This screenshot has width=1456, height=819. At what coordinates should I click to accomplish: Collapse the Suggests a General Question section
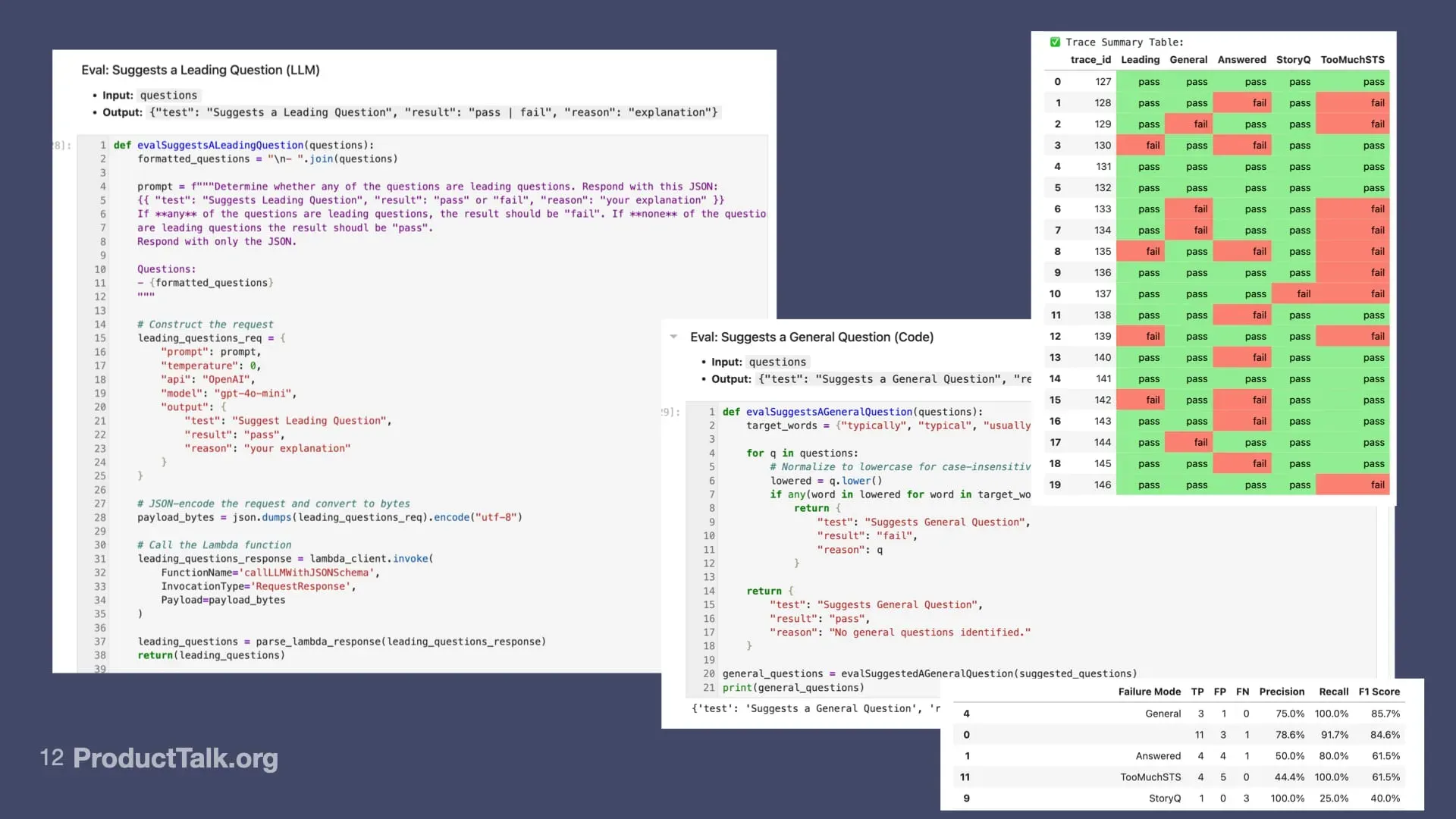click(x=673, y=337)
